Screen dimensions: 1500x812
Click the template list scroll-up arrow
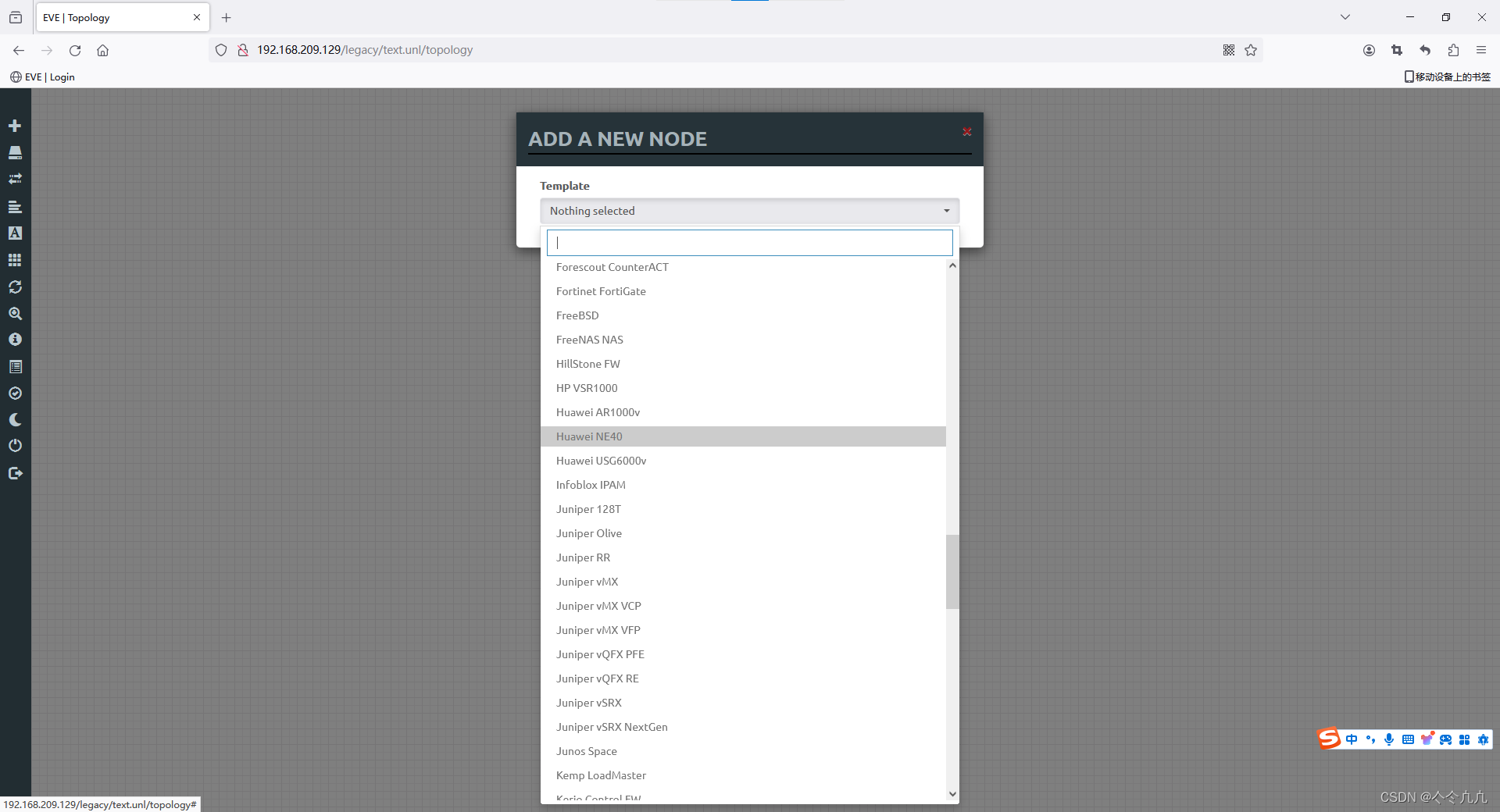pos(952,265)
